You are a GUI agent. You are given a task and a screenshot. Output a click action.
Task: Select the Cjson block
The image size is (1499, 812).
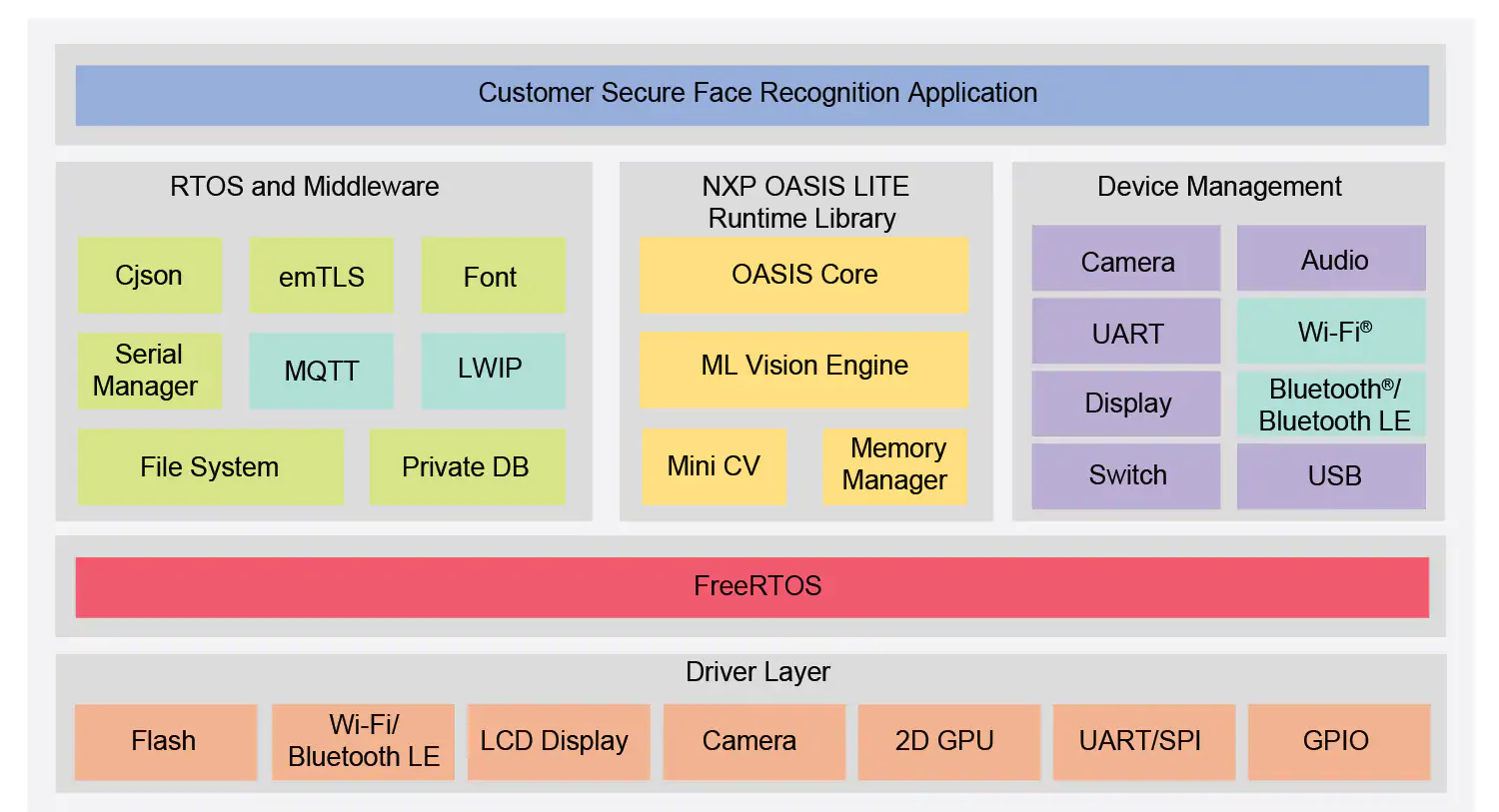click(150, 275)
